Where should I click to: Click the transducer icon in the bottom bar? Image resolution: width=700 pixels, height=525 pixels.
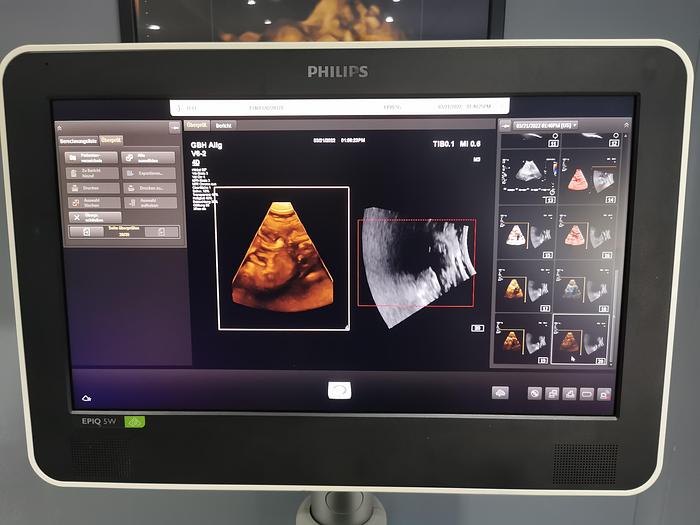[x=569, y=394]
